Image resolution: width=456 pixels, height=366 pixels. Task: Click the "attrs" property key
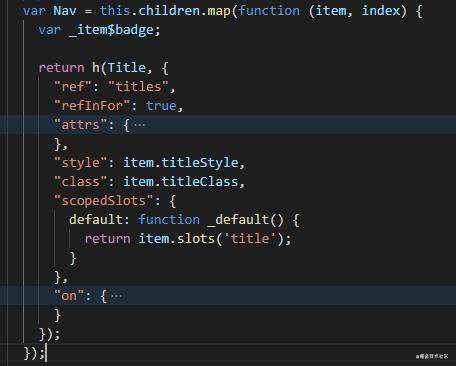(x=80, y=125)
